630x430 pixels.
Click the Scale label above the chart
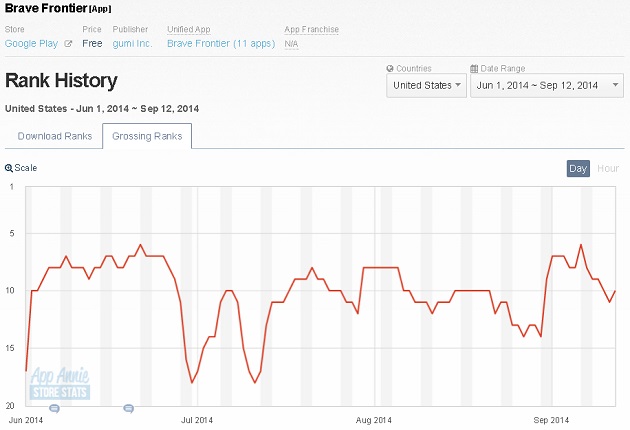click(26, 168)
